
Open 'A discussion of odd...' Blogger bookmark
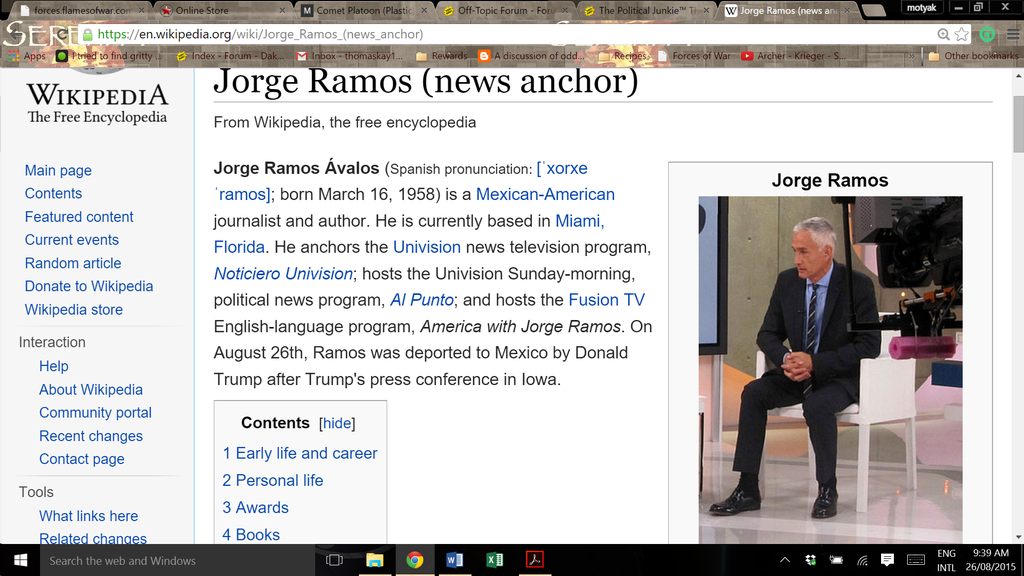530,56
